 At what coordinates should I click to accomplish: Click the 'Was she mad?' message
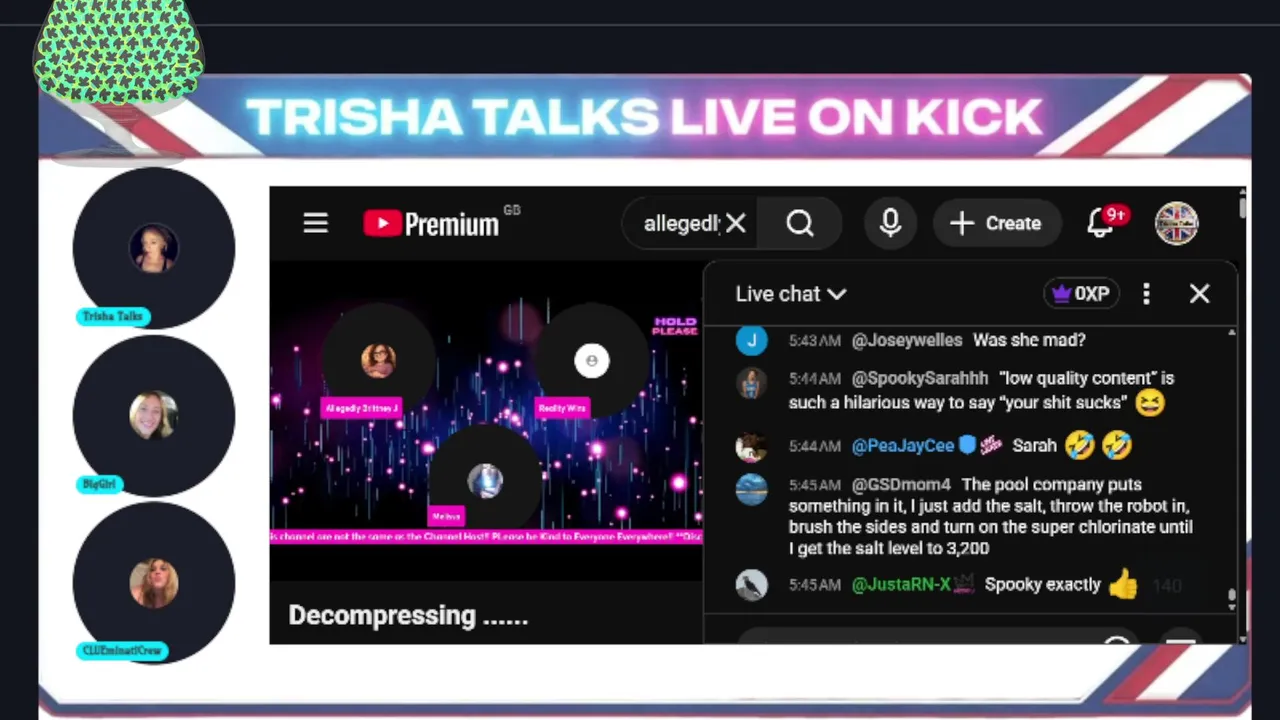pos(1029,340)
